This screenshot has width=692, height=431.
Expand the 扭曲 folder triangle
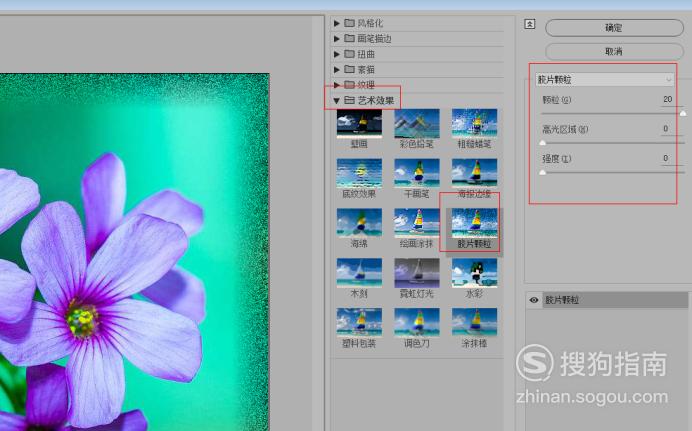[337, 54]
